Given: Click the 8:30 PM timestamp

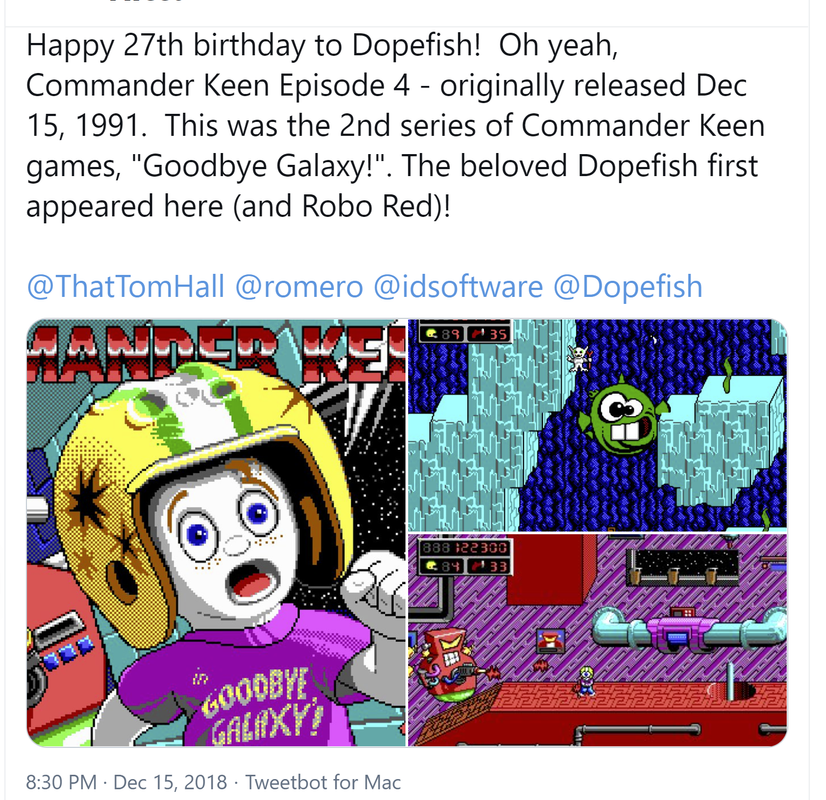Looking at the screenshot, I should (61, 782).
